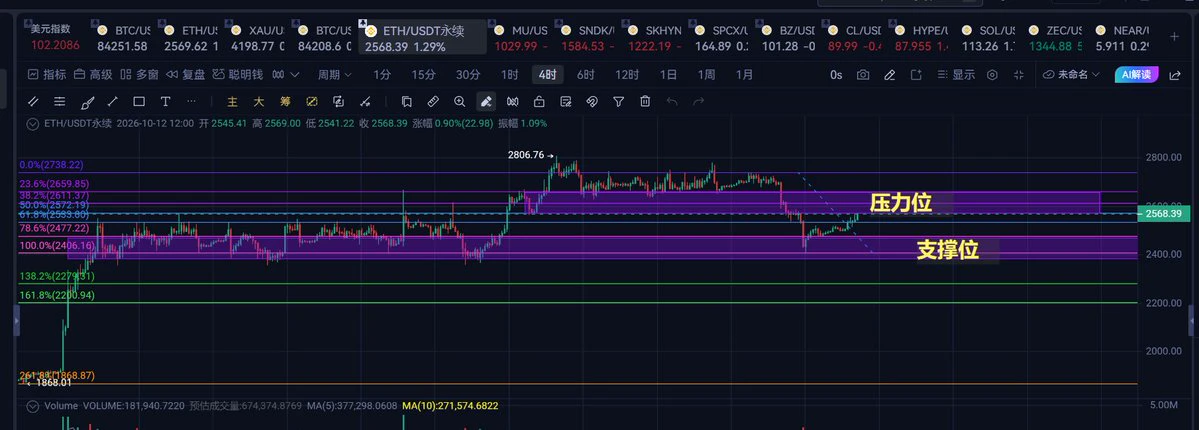Click the dotted line pen tool icon
The image size is (1199, 430).
pyautogui.click(x=365, y=101)
